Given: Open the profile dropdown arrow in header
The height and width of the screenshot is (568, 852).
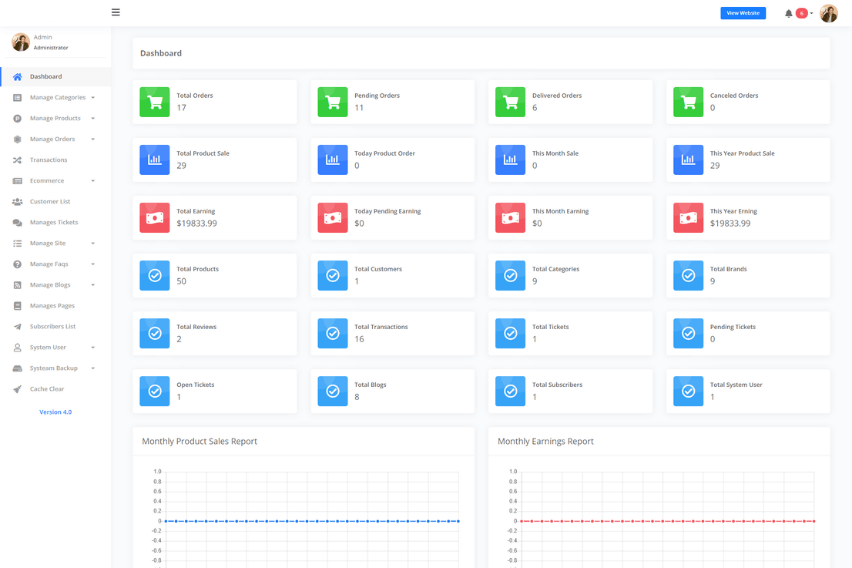Looking at the screenshot, I should coord(812,13).
